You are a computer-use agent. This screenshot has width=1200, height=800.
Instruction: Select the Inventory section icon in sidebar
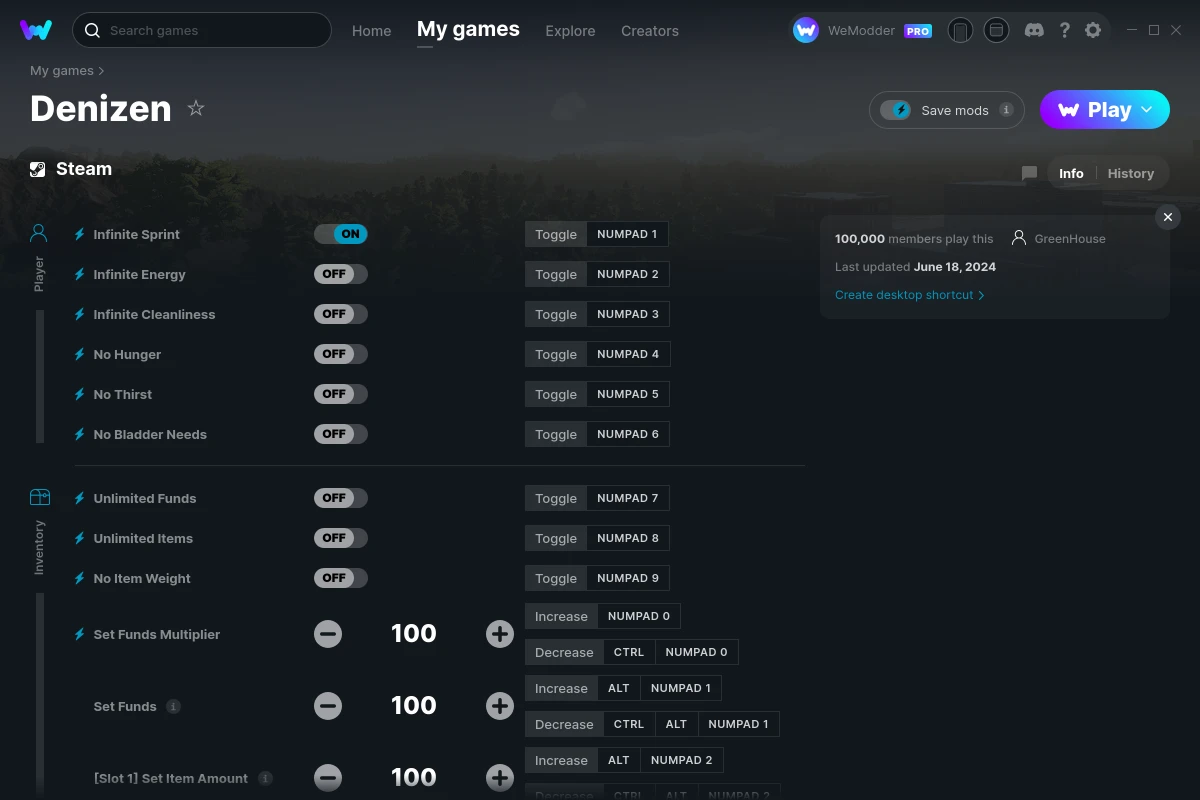tap(39, 496)
